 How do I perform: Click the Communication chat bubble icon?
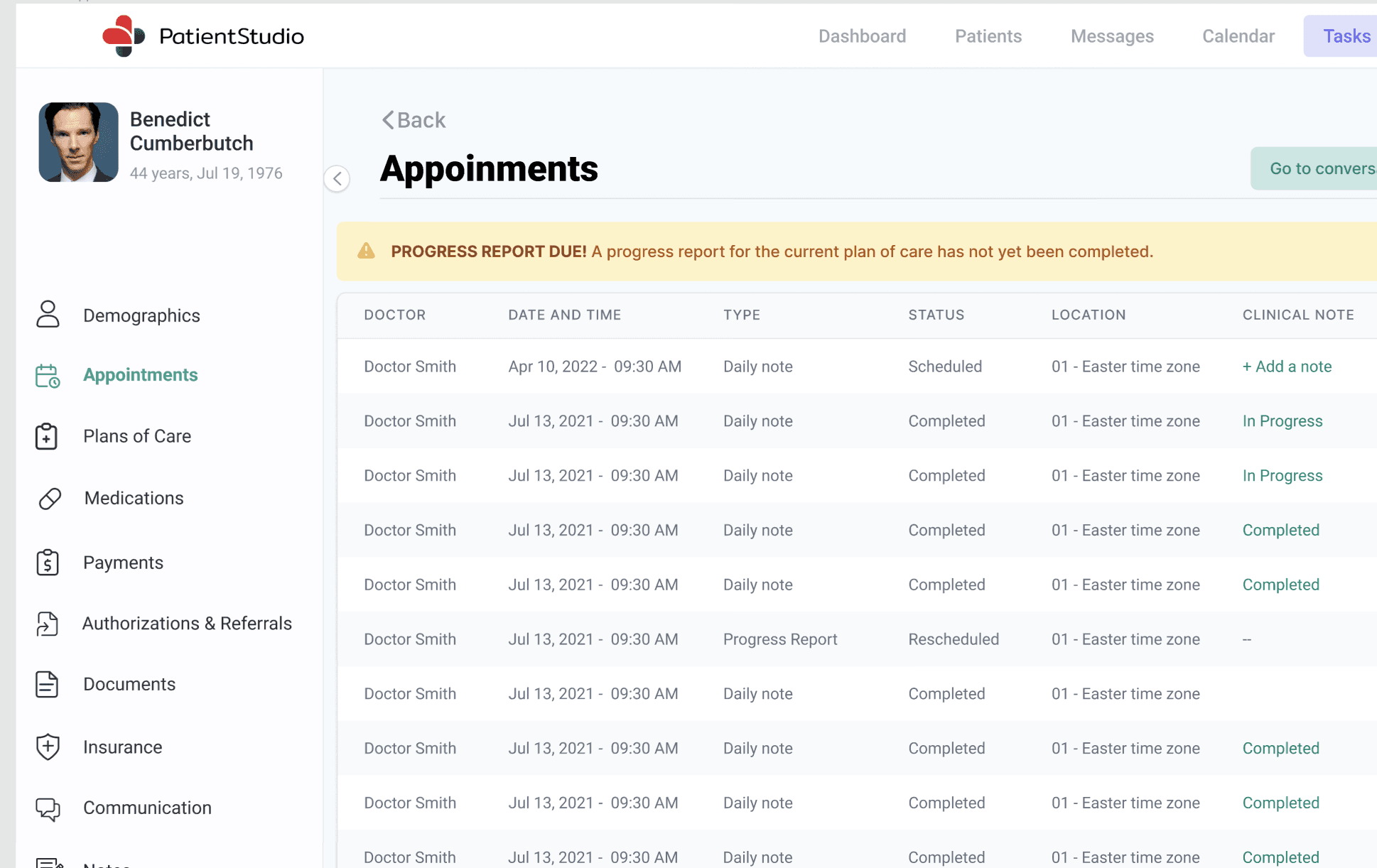click(x=48, y=809)
